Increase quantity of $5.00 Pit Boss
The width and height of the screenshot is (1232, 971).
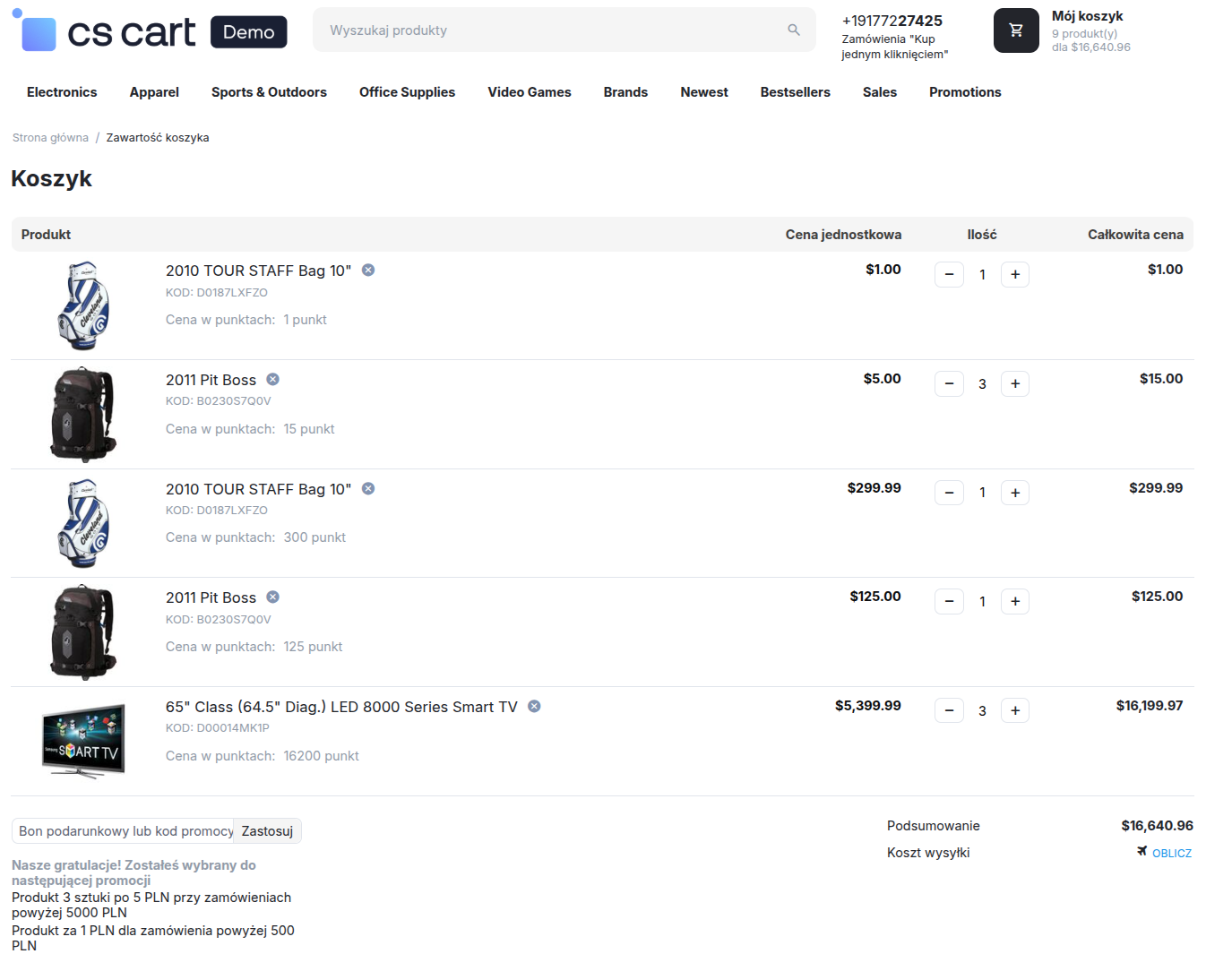point(1015,383)
